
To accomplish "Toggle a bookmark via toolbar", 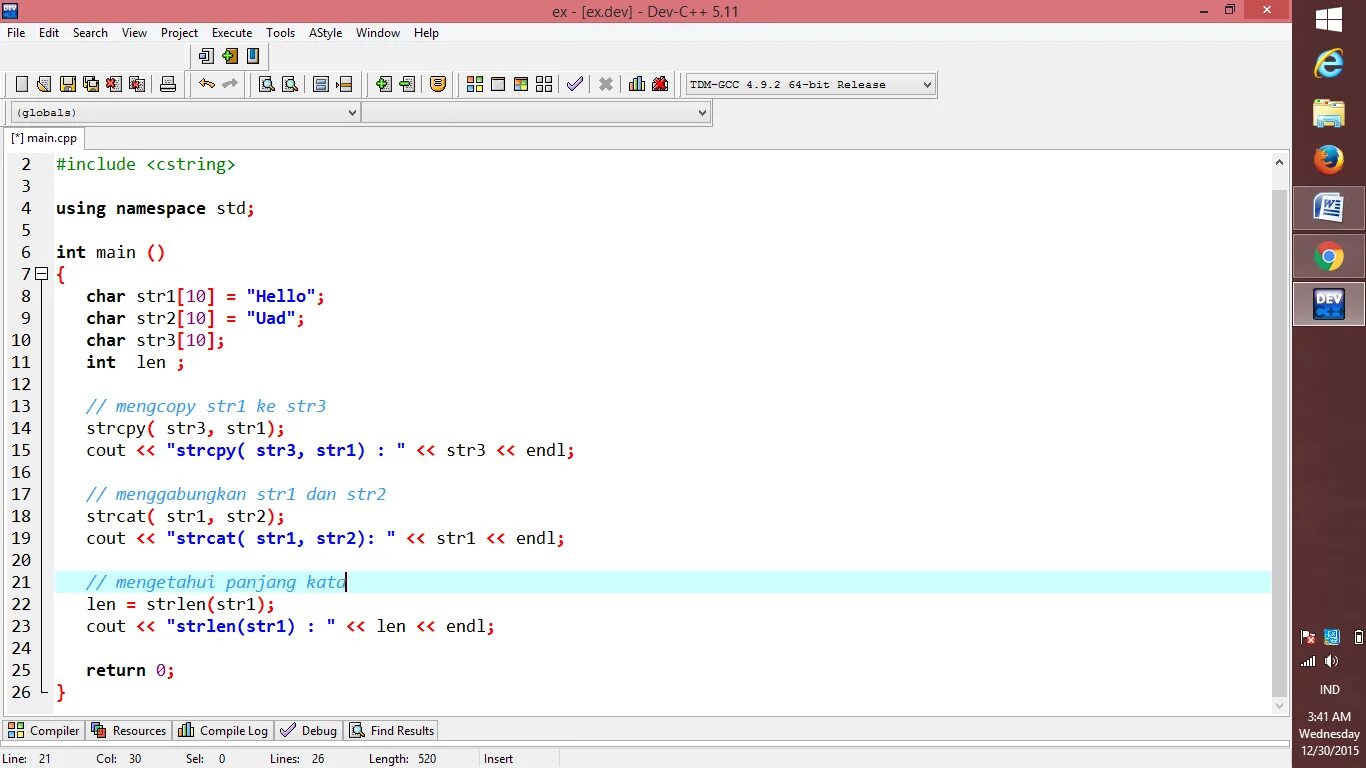I will click(230, 56).
